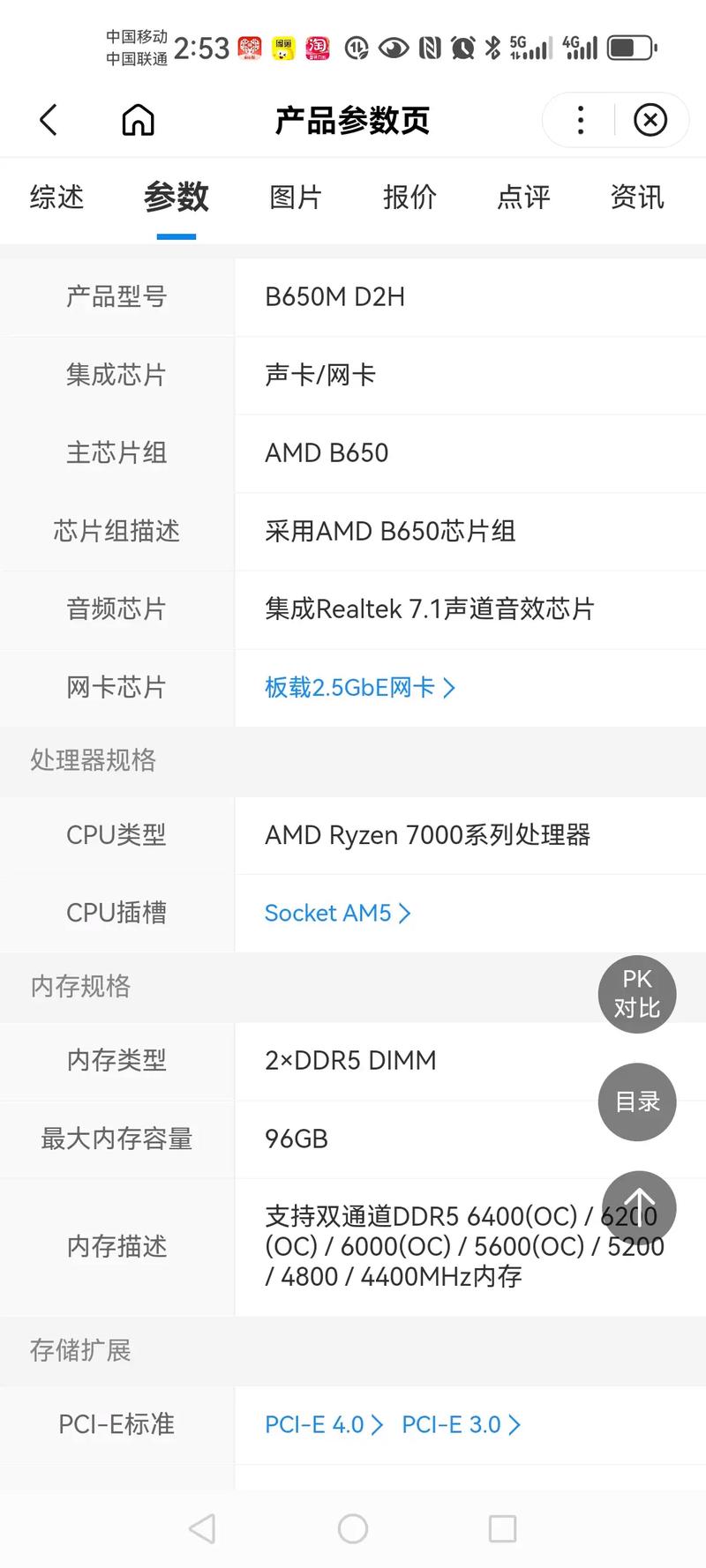Tap the PK对比 comparison button
The image size is (706, 1568).
pos(637,994)
